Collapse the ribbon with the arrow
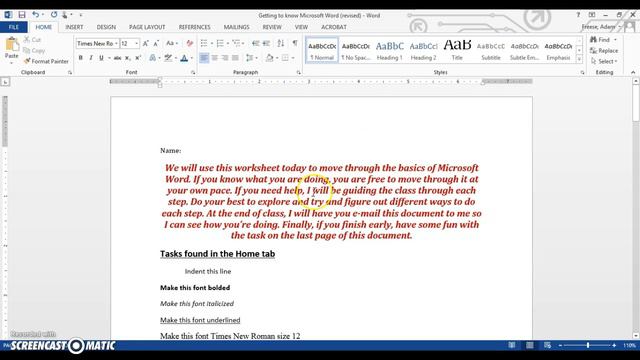This screenshot has height=360, width=640. [633, 72]
